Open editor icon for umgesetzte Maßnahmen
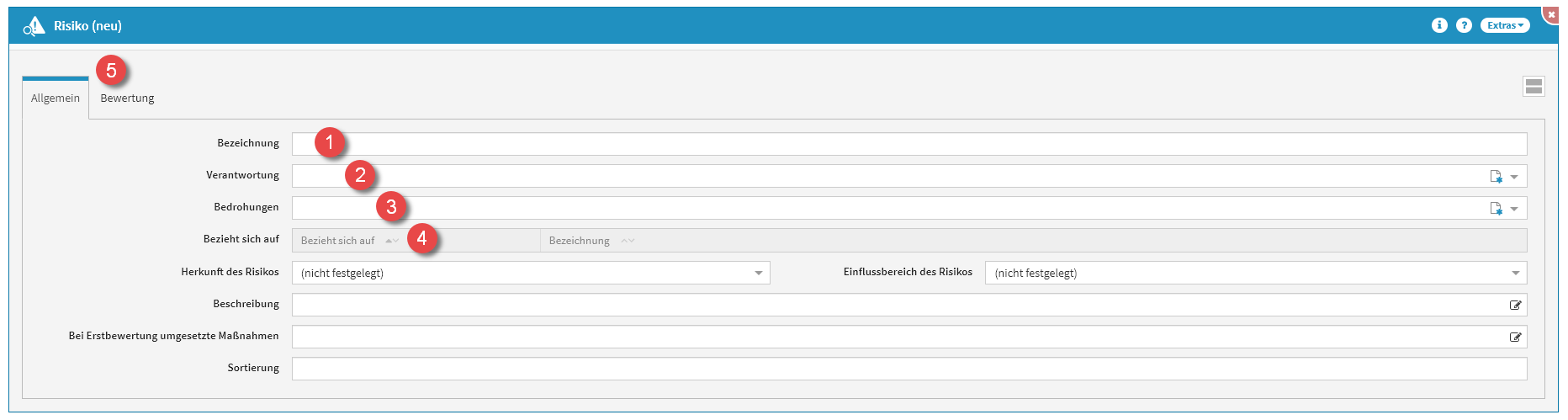Viewport: 1568px width, 420px height. click(x=1515, y=337)
